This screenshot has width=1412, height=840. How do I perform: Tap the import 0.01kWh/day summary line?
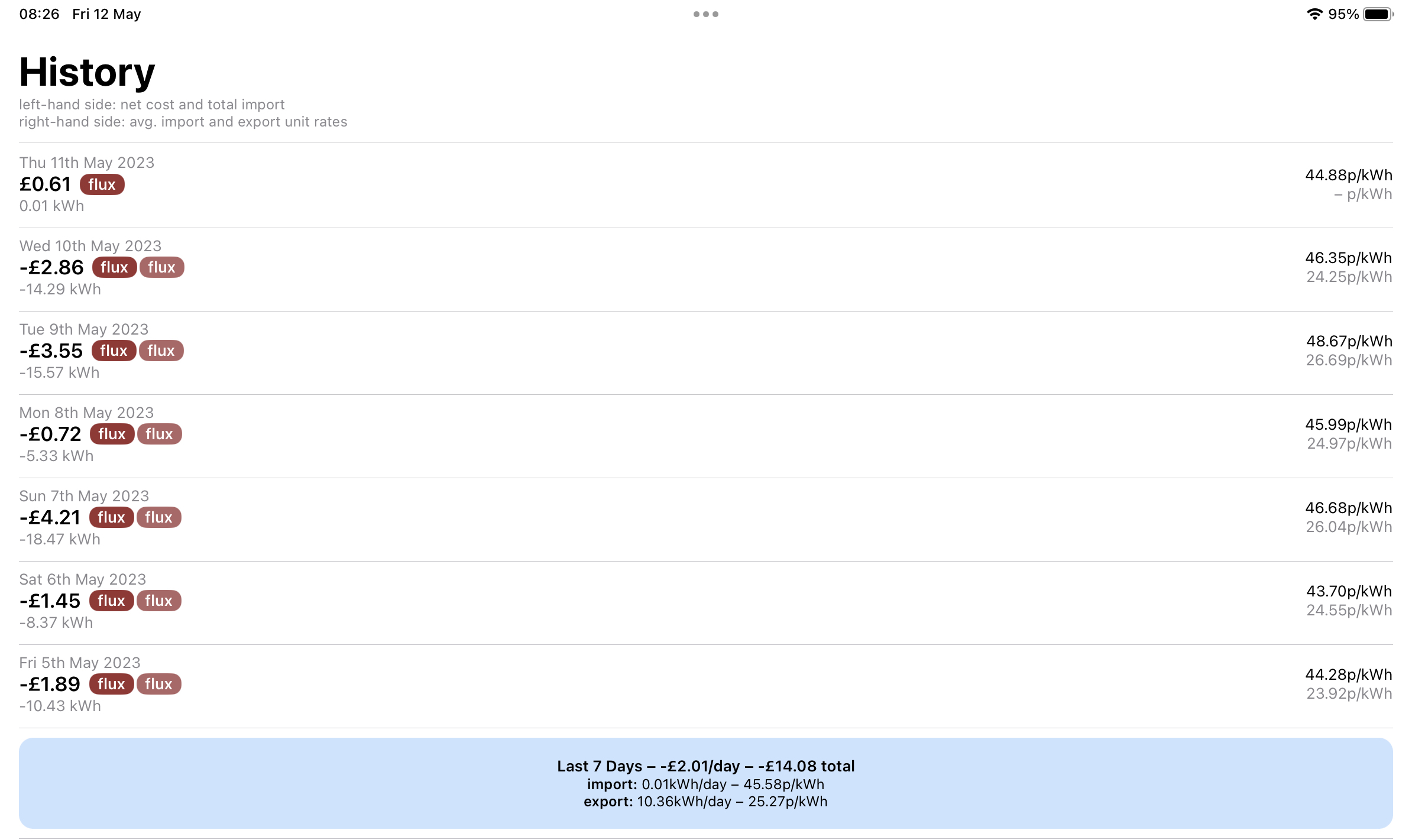click(x=706, y=784)
